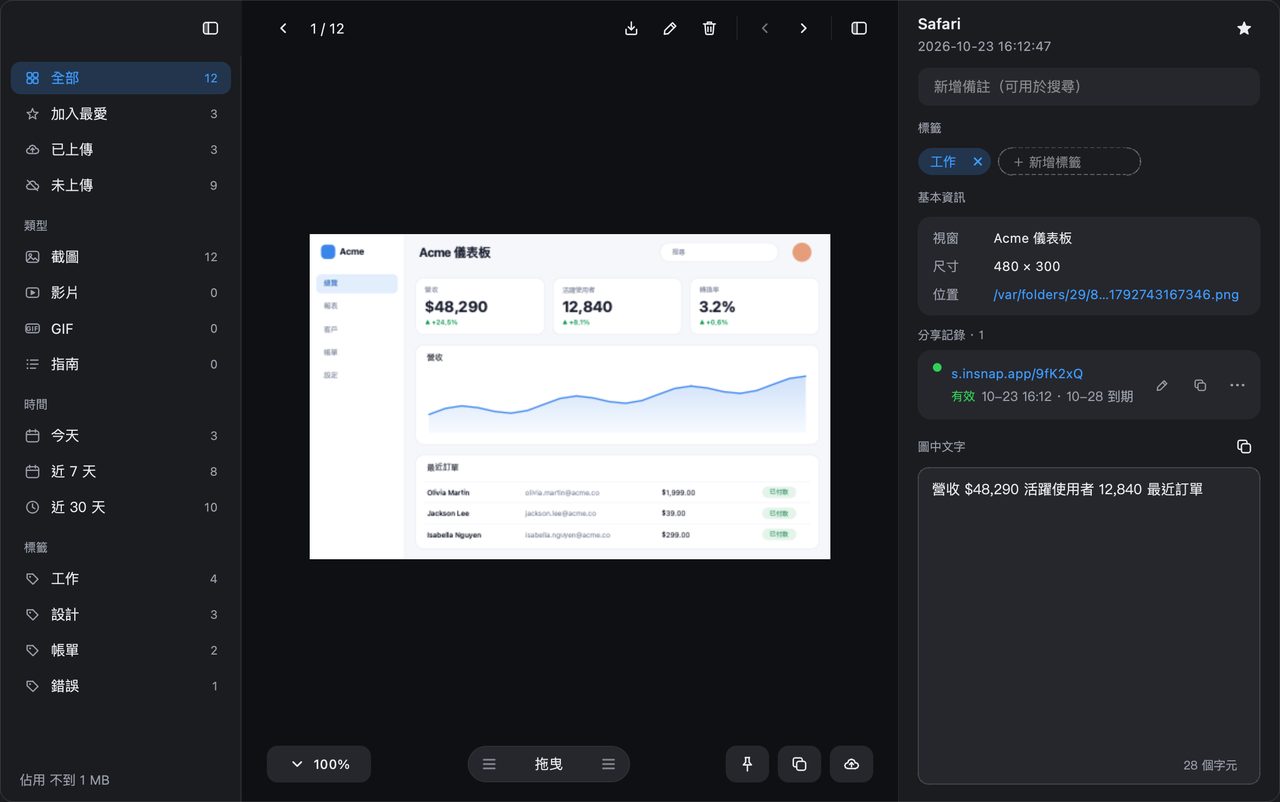
Task: Copy the 圖中文字 recognized text
Action: pyautogui.click(x=1244, y=446)
